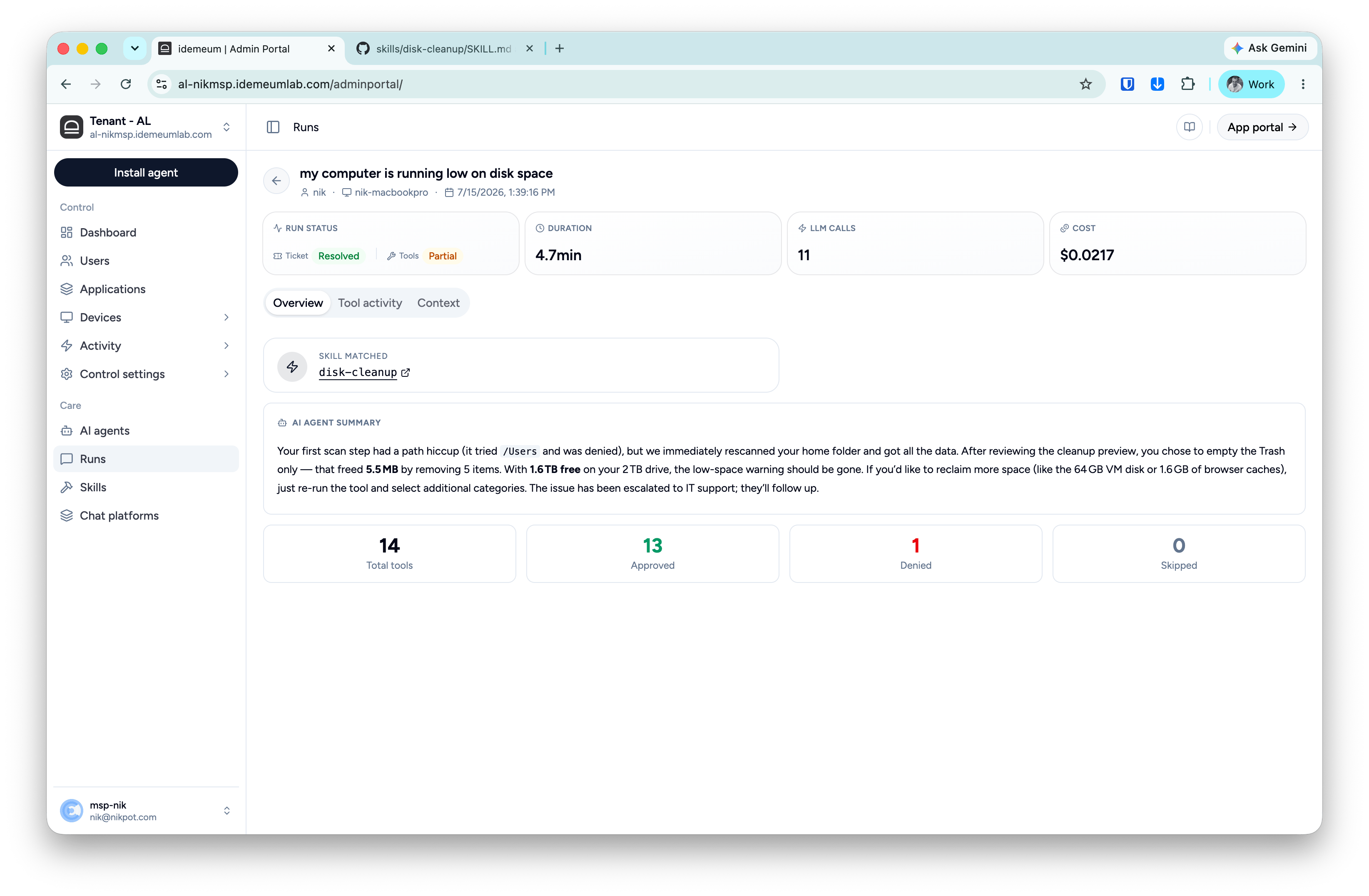View site information icon in address bar
This screenshot has width=1369, height=896.
tap(162, 84)
